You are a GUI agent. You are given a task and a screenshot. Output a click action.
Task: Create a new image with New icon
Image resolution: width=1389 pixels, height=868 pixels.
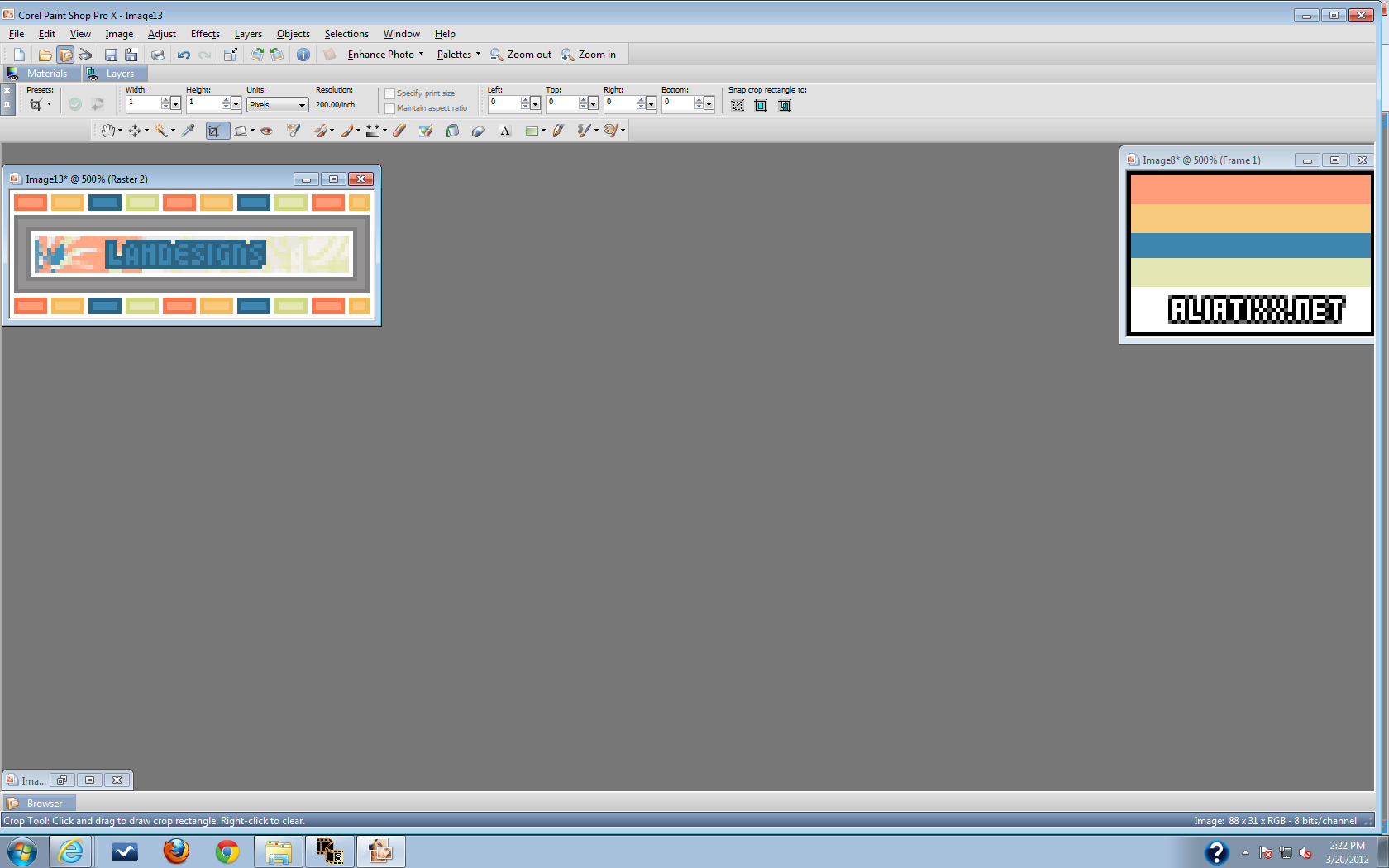19,55
